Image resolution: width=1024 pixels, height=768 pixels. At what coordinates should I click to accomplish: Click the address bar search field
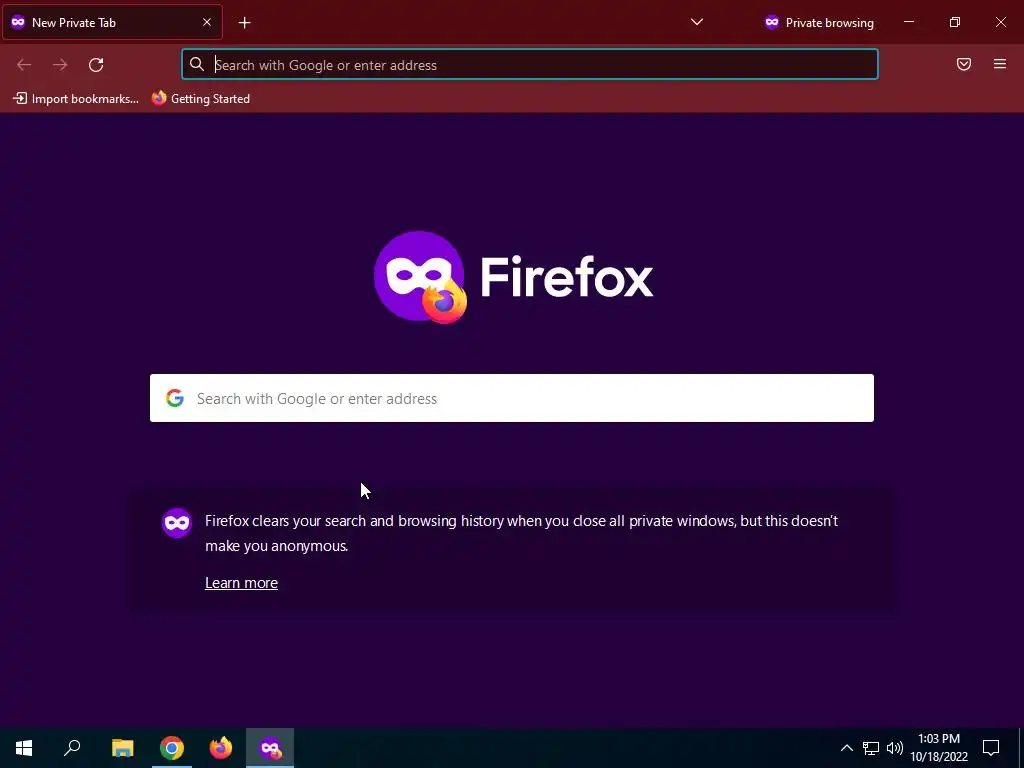point(530,65)
